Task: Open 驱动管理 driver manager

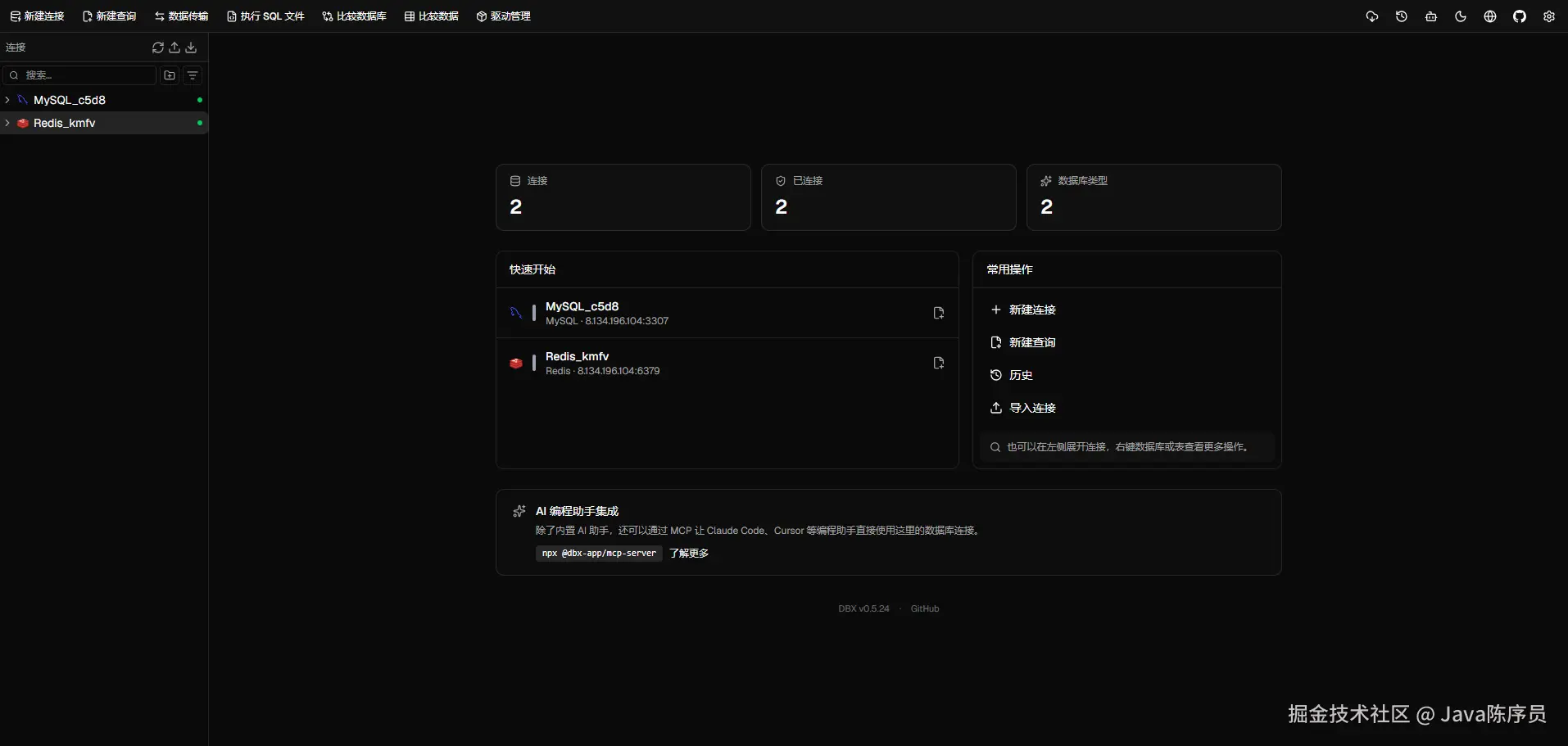Action: point(503,16)
